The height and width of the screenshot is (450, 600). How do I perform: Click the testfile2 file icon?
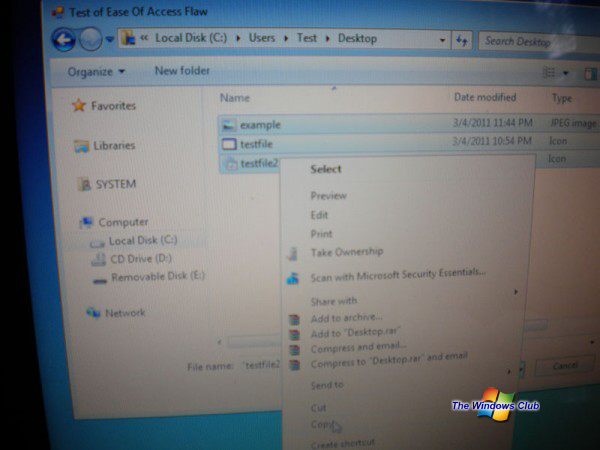coord(231,163)
